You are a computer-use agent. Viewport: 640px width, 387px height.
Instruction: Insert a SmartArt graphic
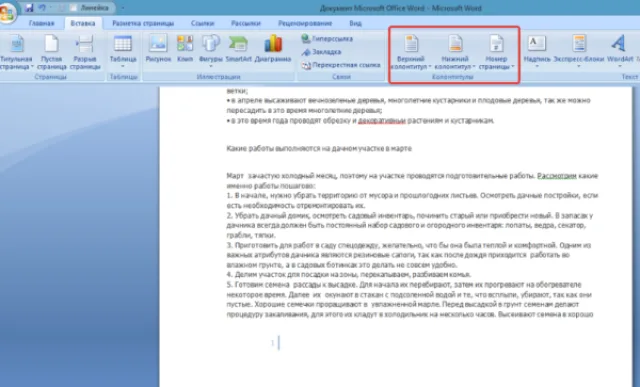[238, 48]
